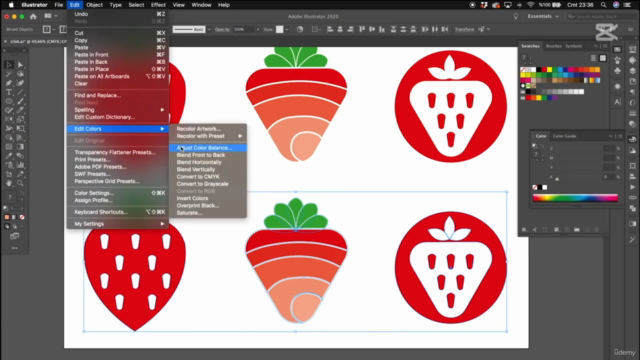Show swatches in thumbnail grid view
This screenshot has height=360, width=640.
(x=603, y=58)
